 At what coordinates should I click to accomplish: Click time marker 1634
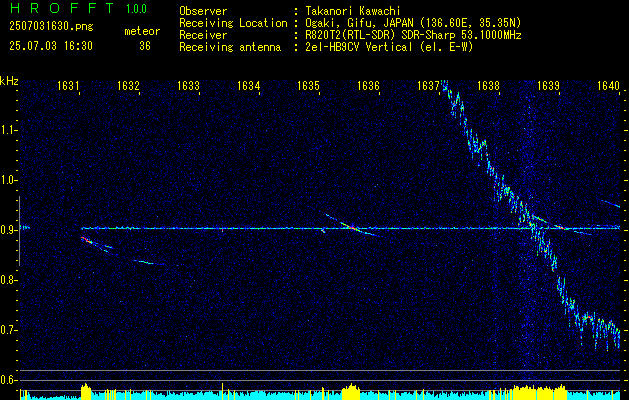(248, 85)
